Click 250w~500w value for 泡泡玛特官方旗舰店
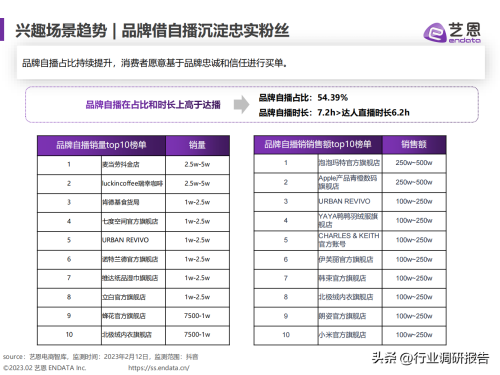The image size is (500, 375). (x=414, y=163)
